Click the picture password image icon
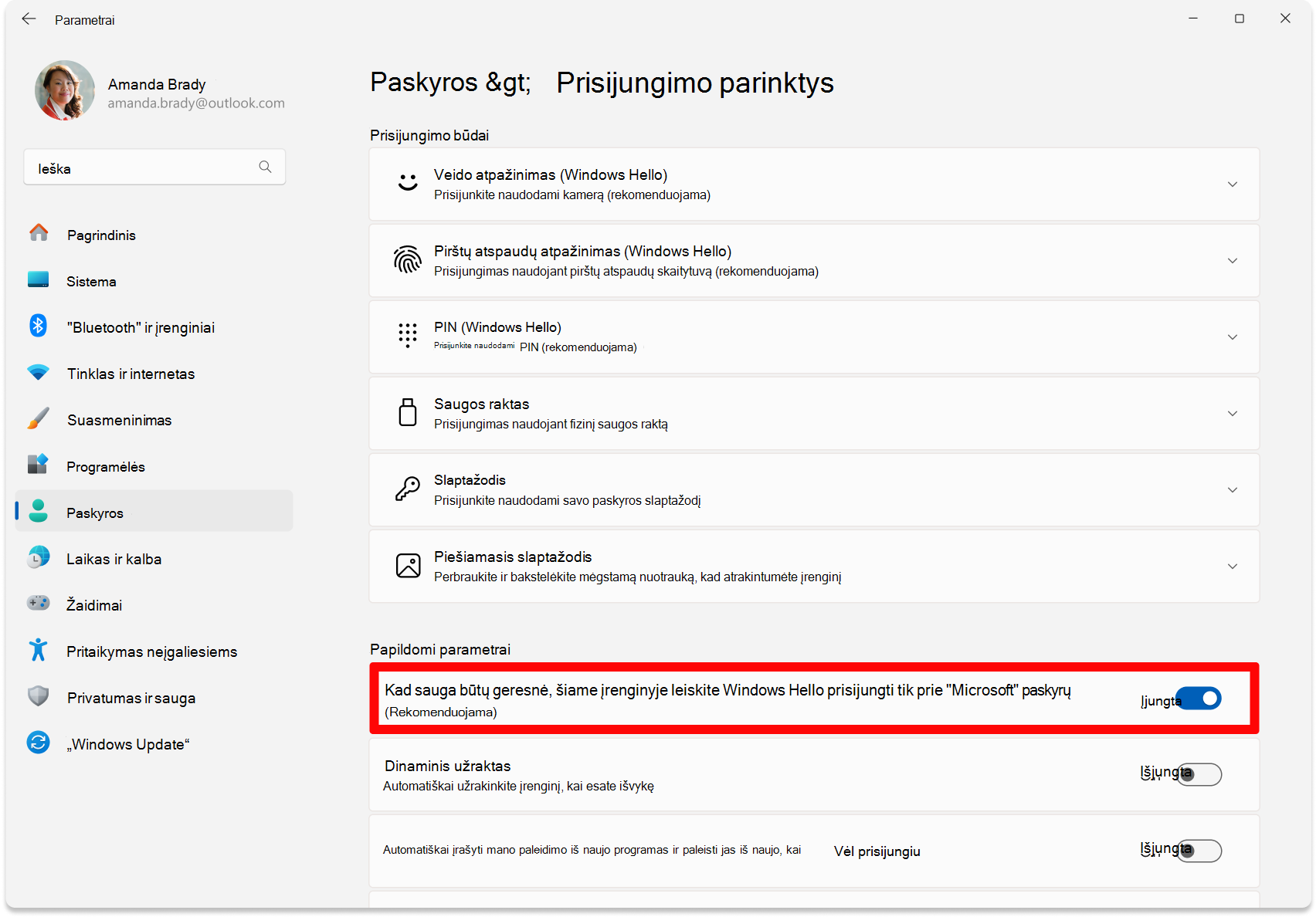This screenshot has width=1316, height=917. coord(408,565)
